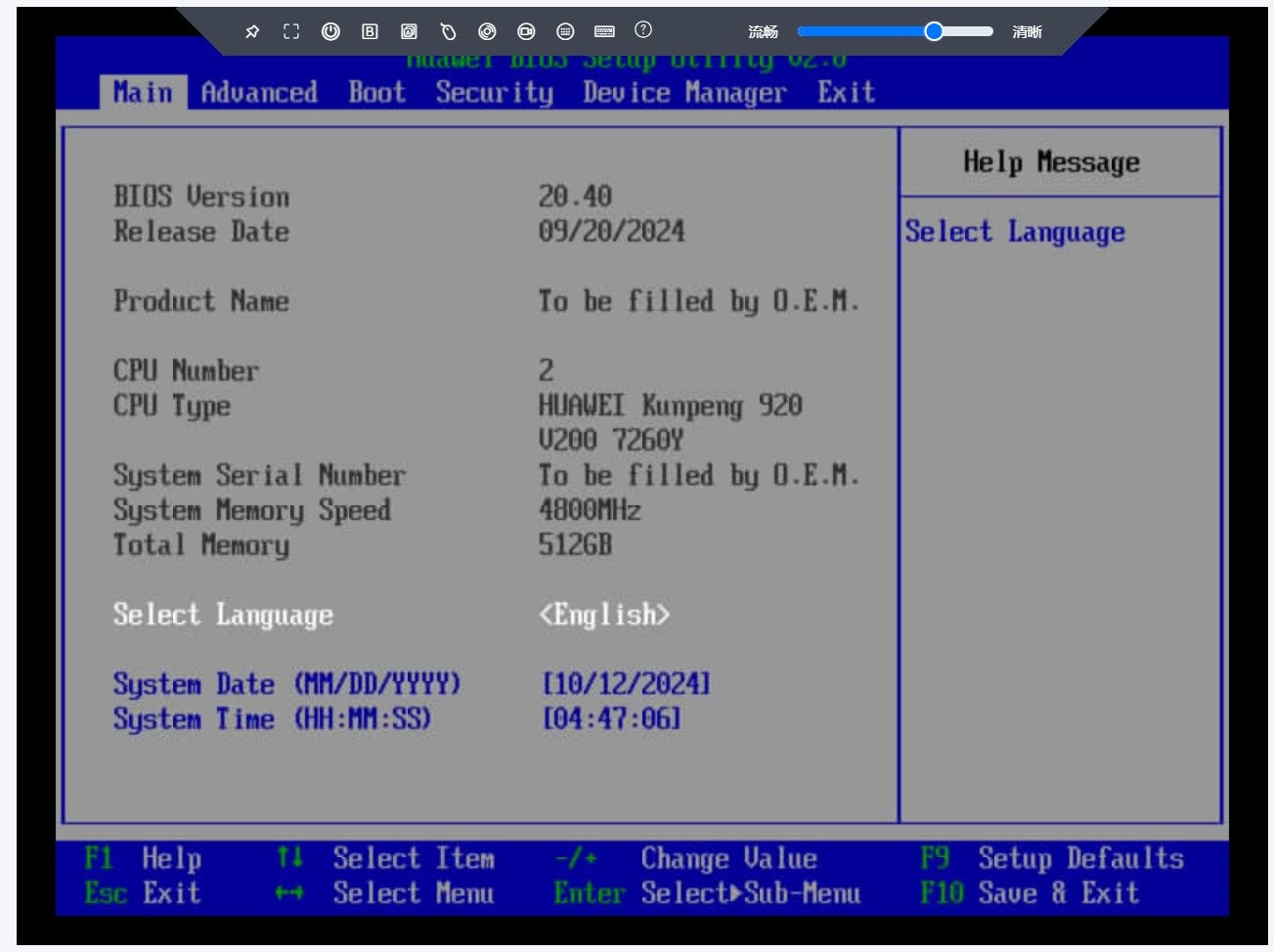Click the Help Message panel header

1052,162
